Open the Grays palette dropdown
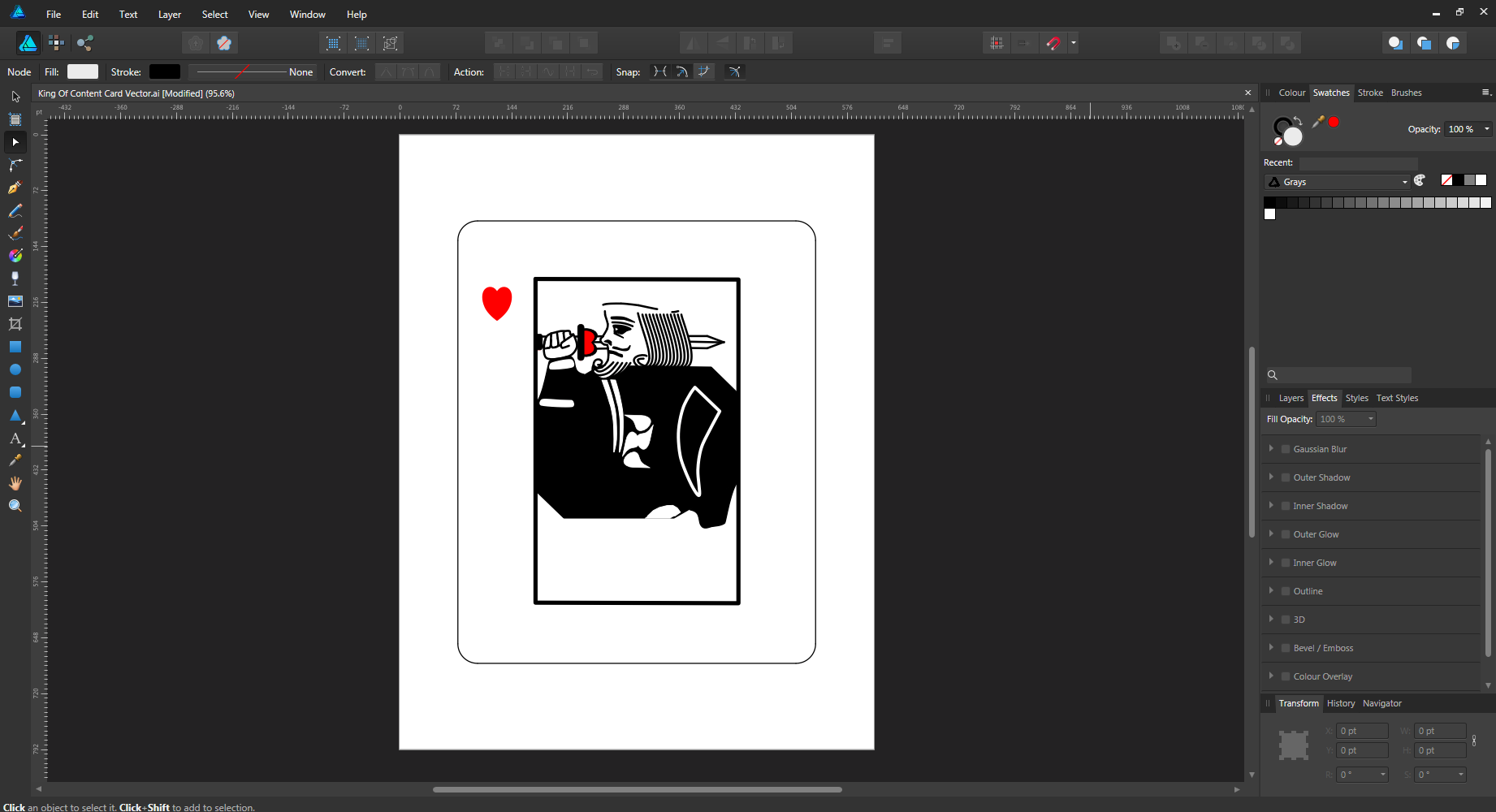 (x=1337, y=182)
